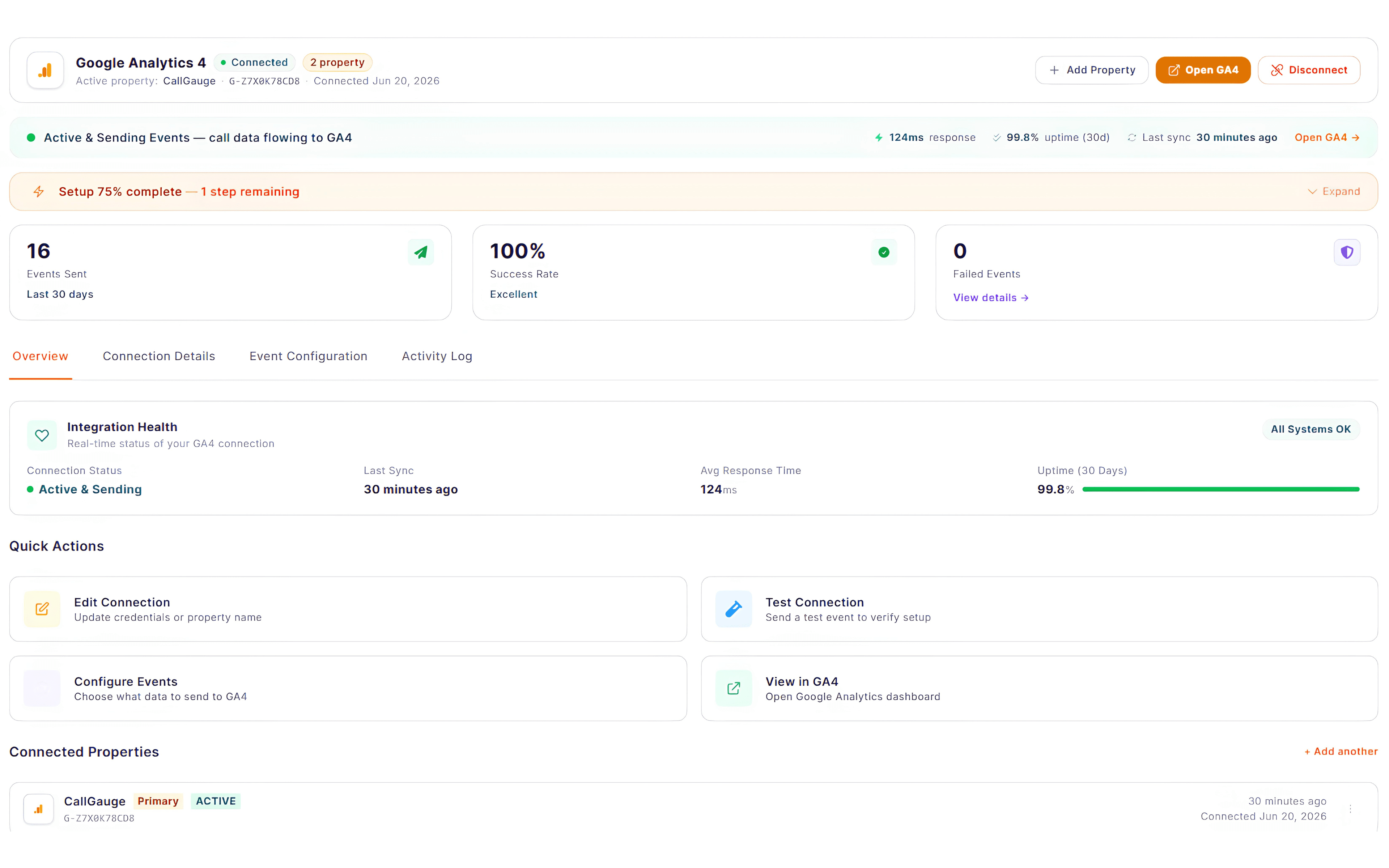
Task: Click the 16 Events Sent count
Action: [x=38, y=251]
